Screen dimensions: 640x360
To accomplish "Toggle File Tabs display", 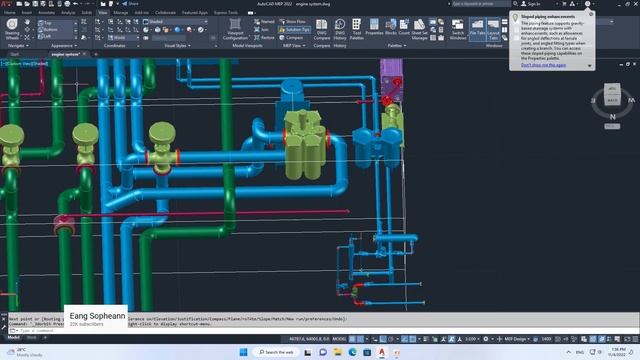I will tap(477, 29).
